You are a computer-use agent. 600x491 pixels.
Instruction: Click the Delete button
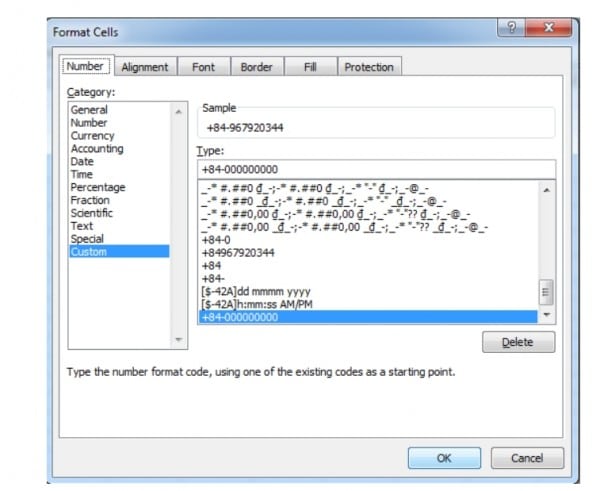(518, 342)
